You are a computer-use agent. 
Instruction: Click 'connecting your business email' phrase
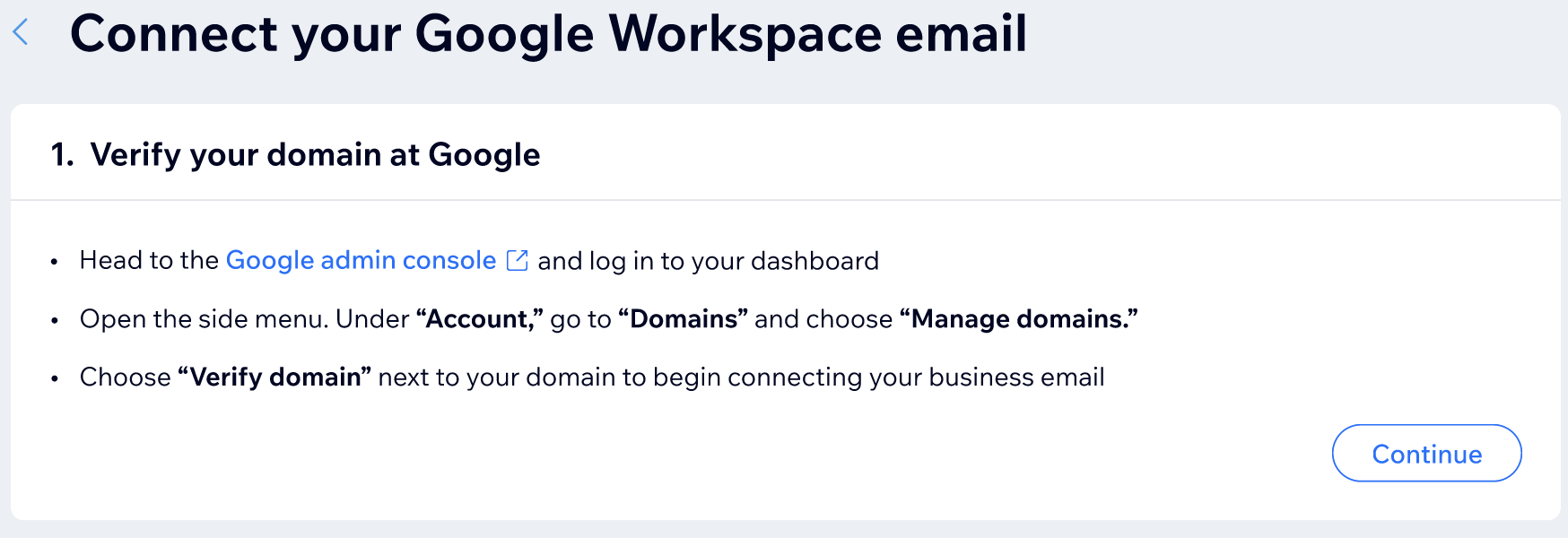pyautogui.click(x=916, y=377)
